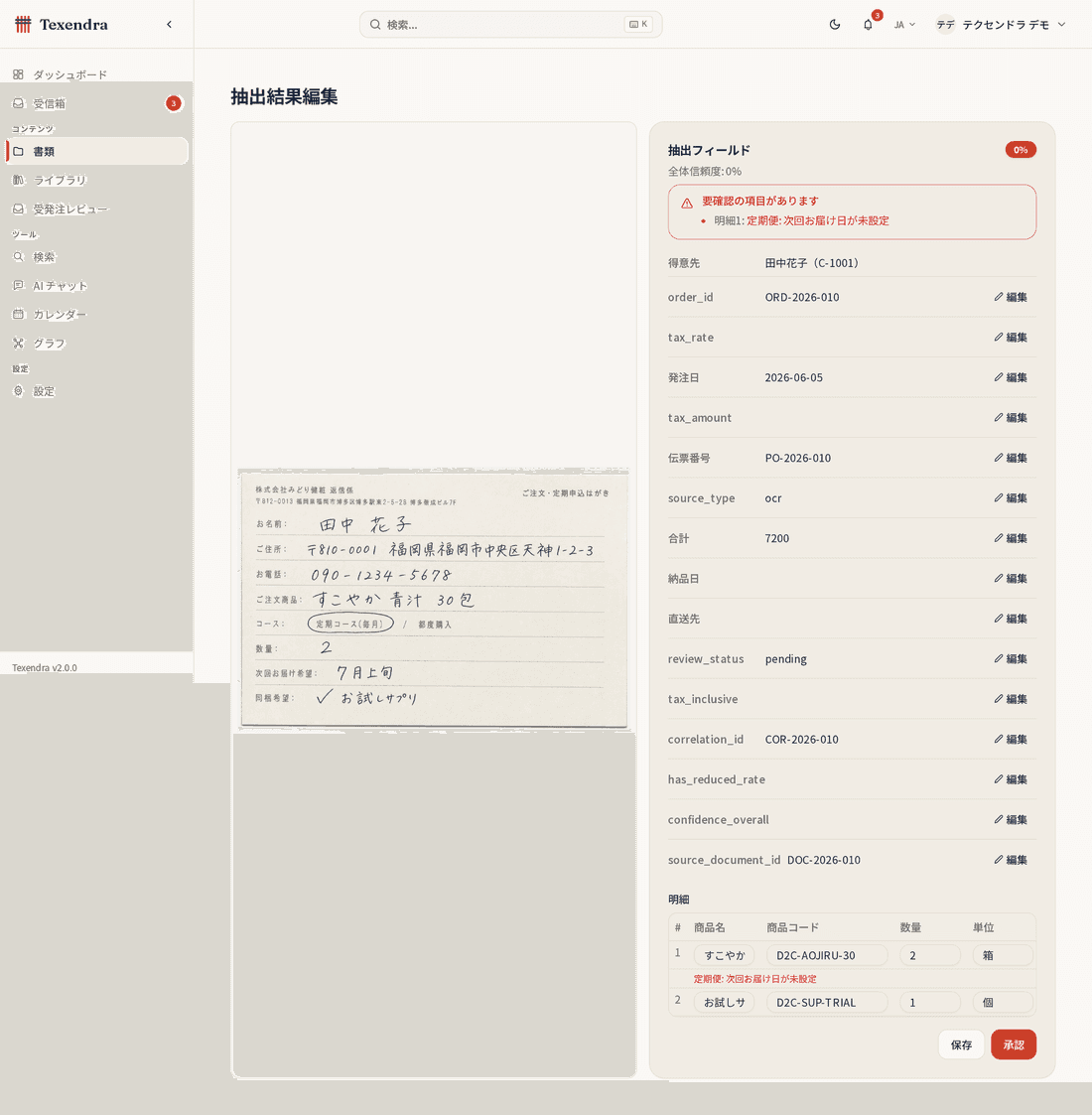The width and height of the screenshot is (1092, 1115).
Task: Open 設定 in the sidebar
Action: pos(96,391)
